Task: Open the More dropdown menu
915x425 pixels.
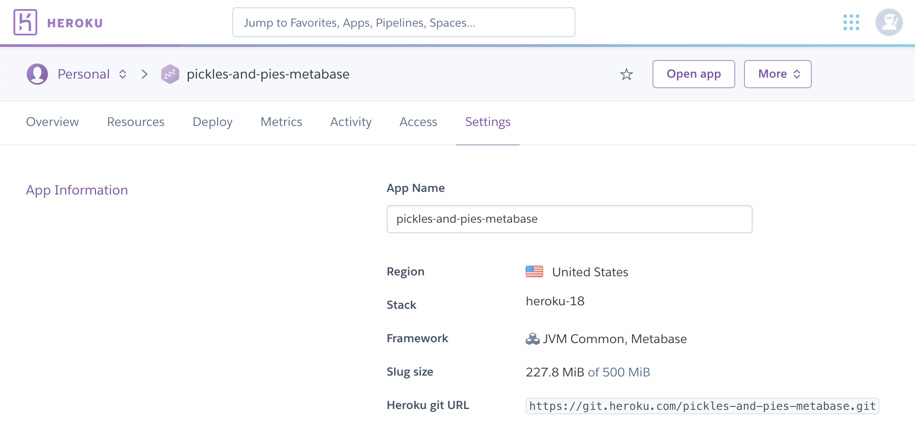Action: tap(777, 74)
